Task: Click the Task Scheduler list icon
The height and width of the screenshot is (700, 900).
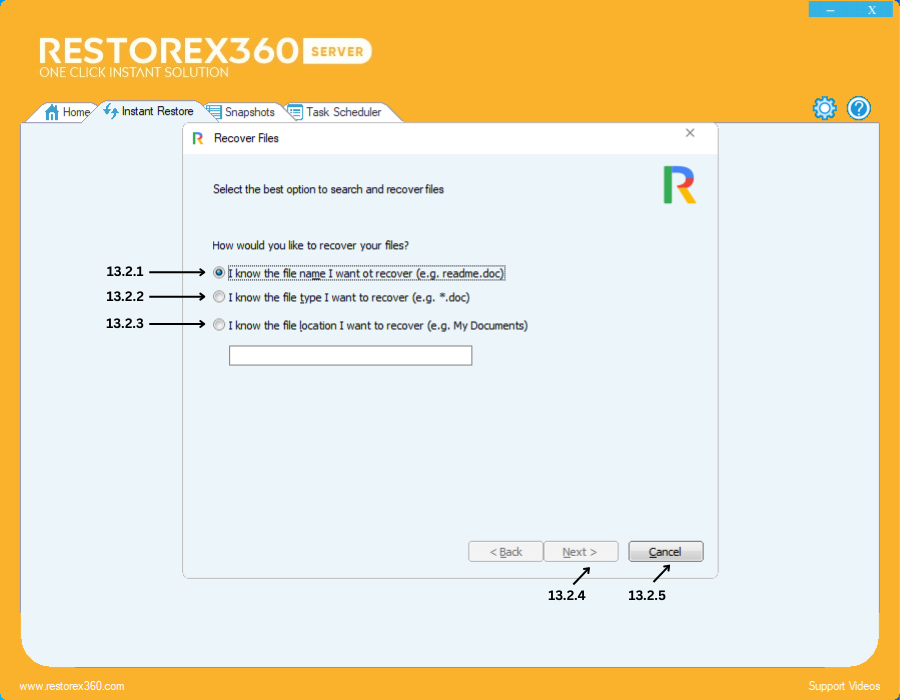Action: click(x=295, y=112)
